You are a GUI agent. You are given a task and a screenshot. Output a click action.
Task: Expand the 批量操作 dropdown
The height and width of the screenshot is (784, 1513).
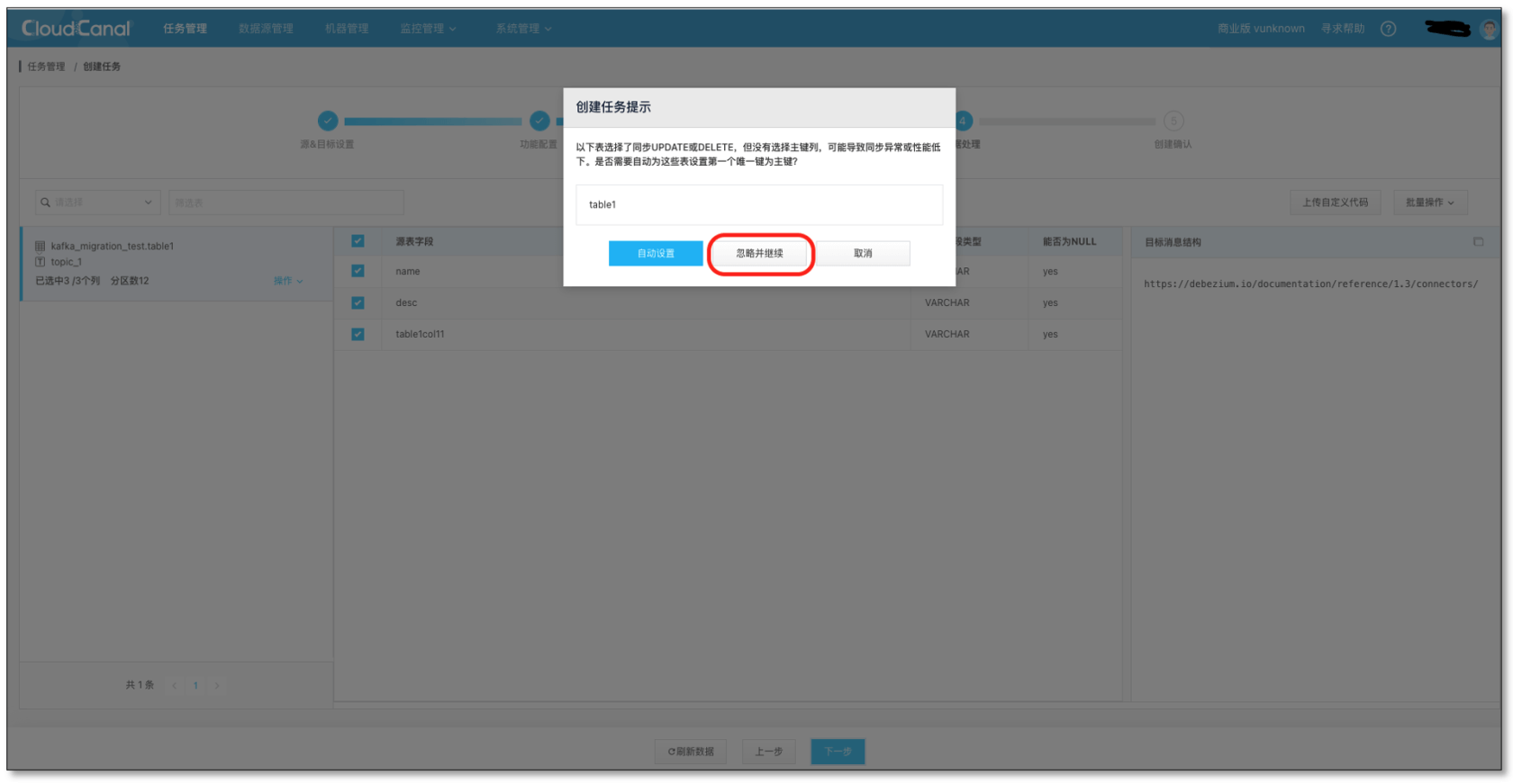1430,203
